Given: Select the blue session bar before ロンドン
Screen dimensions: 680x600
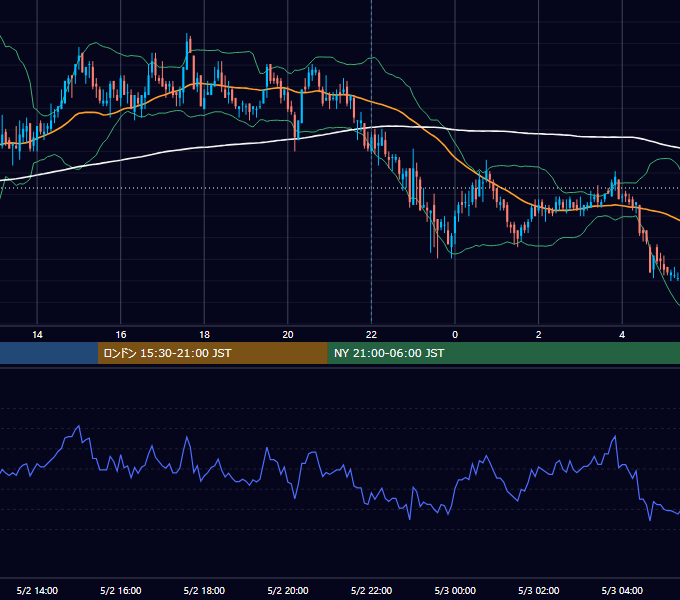Looking at the screenshot, I should tap(49, 353).
